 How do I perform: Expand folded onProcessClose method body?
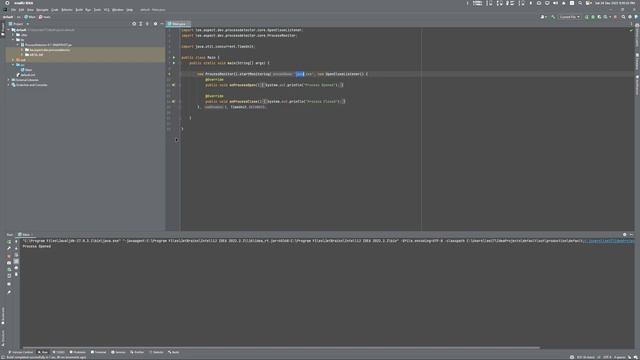[x=265, y=102]
